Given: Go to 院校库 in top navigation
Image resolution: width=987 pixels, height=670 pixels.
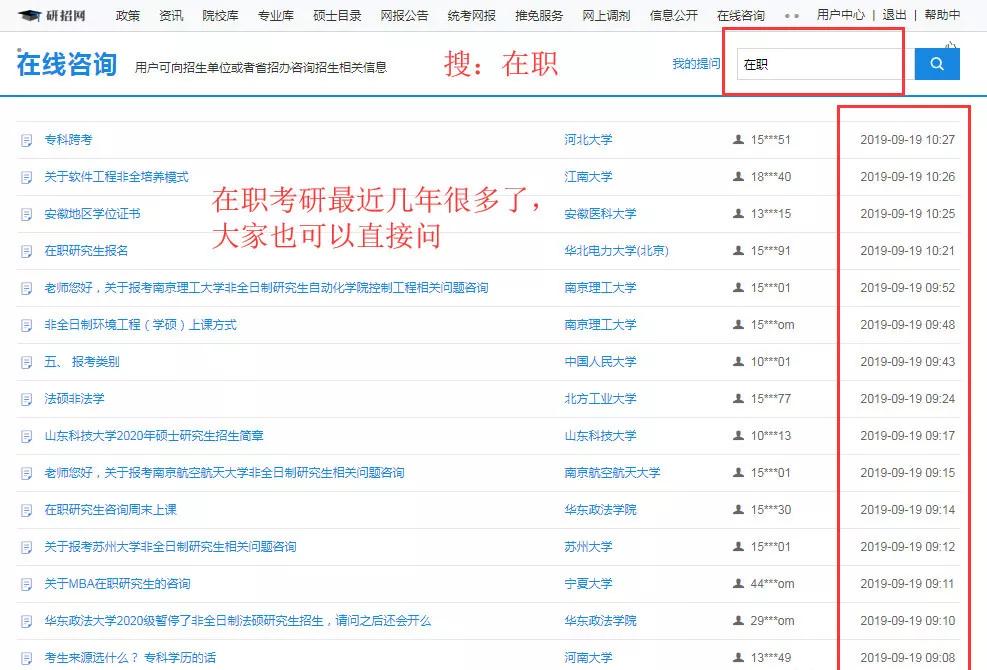Looking at the screenshot, I should point(220,15).
